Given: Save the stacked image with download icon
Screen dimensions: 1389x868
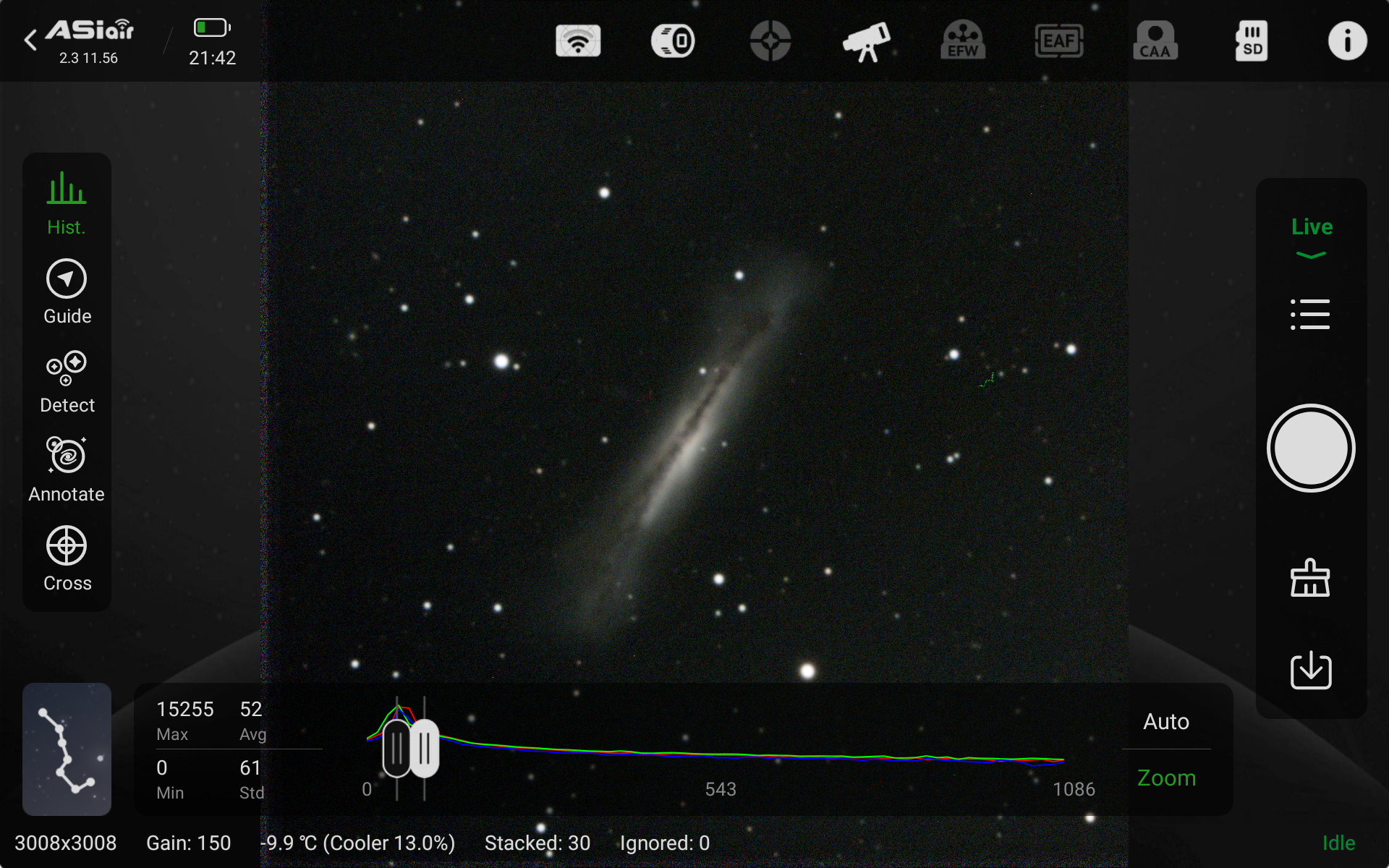Looking at the screenshot, I should coord(1311,671).
